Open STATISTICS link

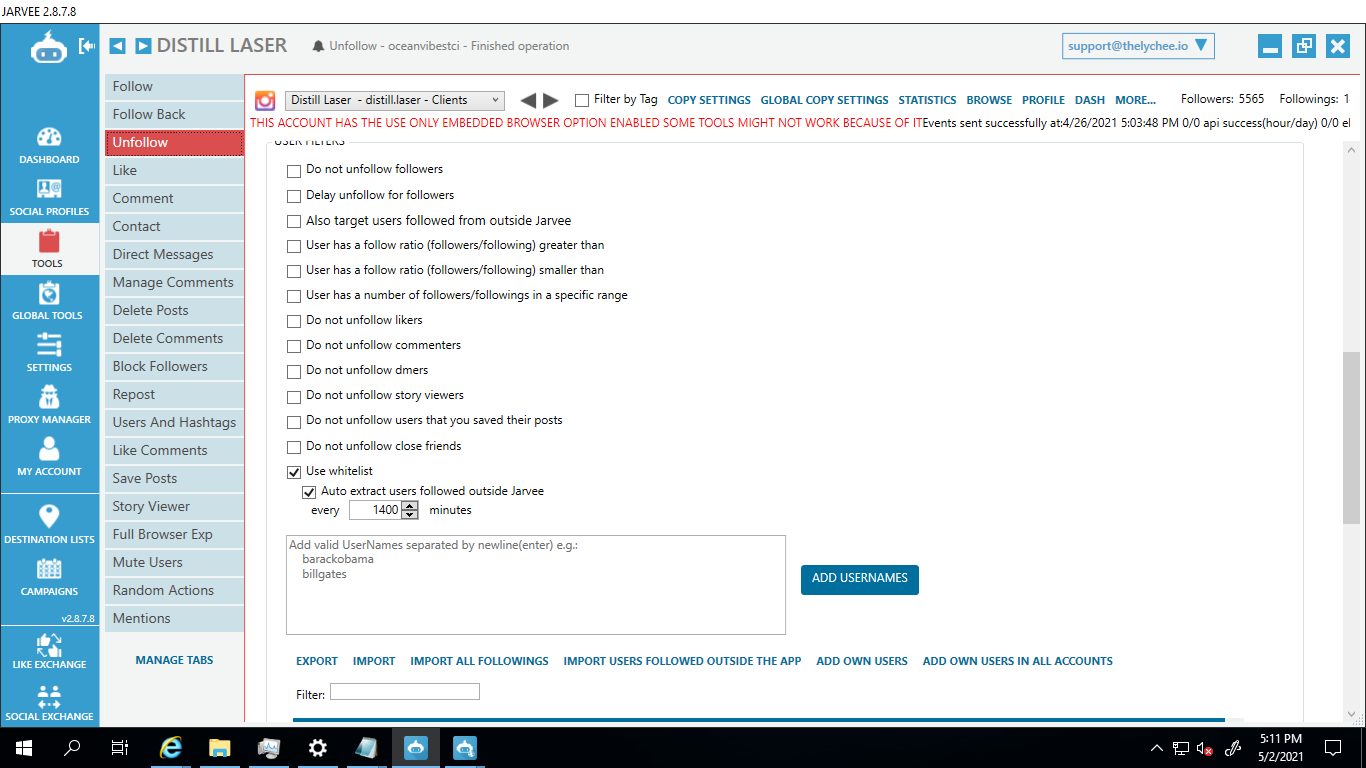(927, 100)
